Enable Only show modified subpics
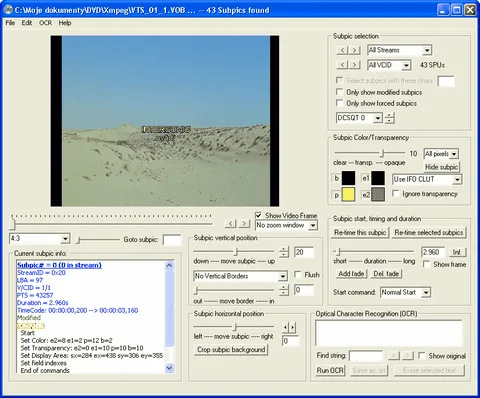Image resolution: width=480 pixels, height=398 pixels. [x=339, y=92]
